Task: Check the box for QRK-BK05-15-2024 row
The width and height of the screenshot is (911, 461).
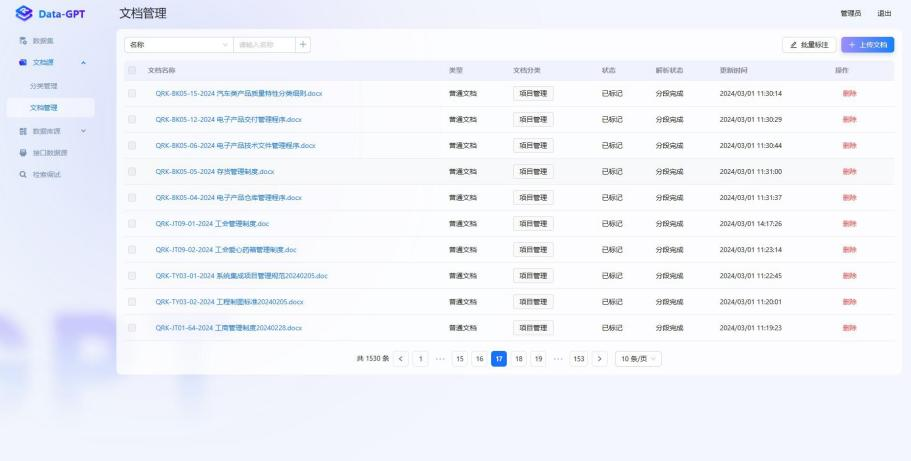Action: click(132, 94)
